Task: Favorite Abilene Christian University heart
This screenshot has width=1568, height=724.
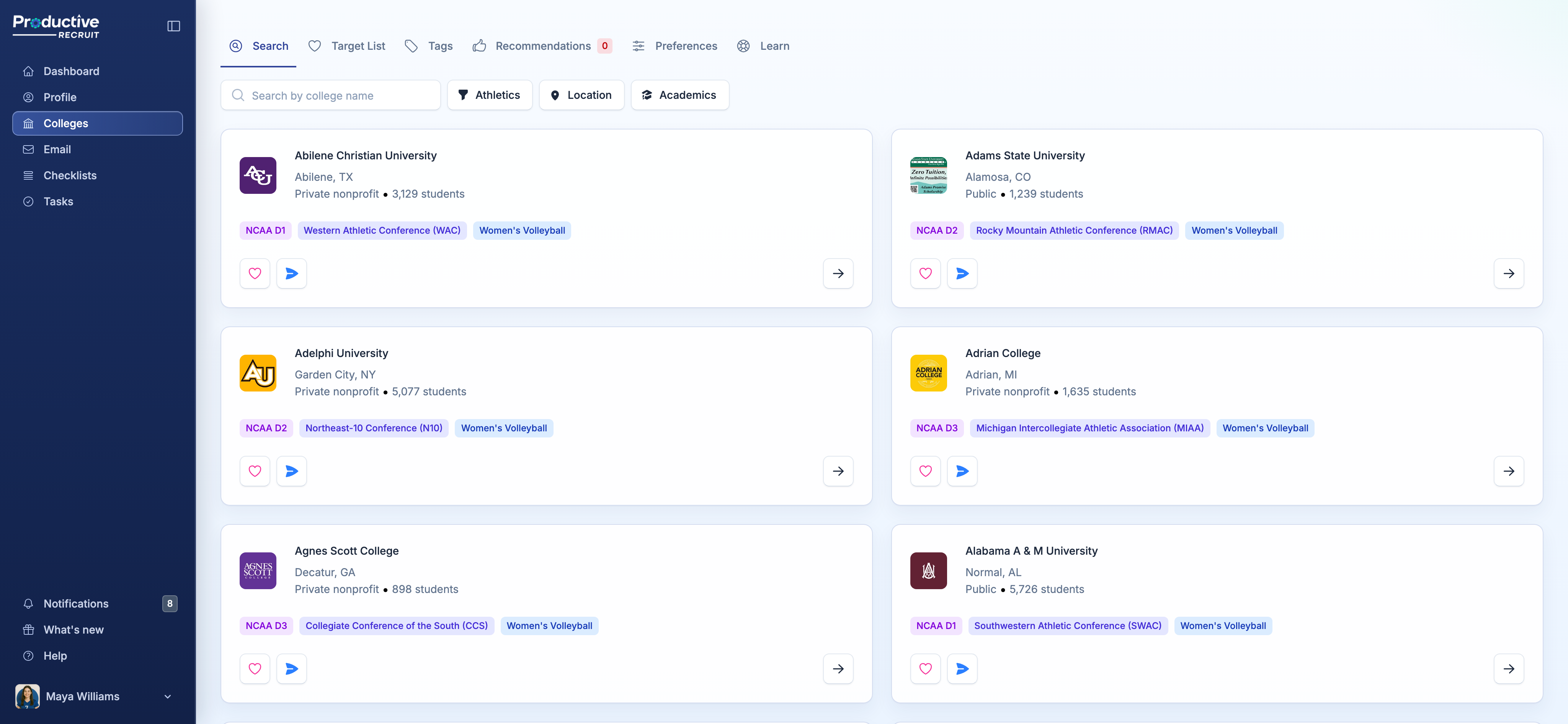Action: click(255, 274)
